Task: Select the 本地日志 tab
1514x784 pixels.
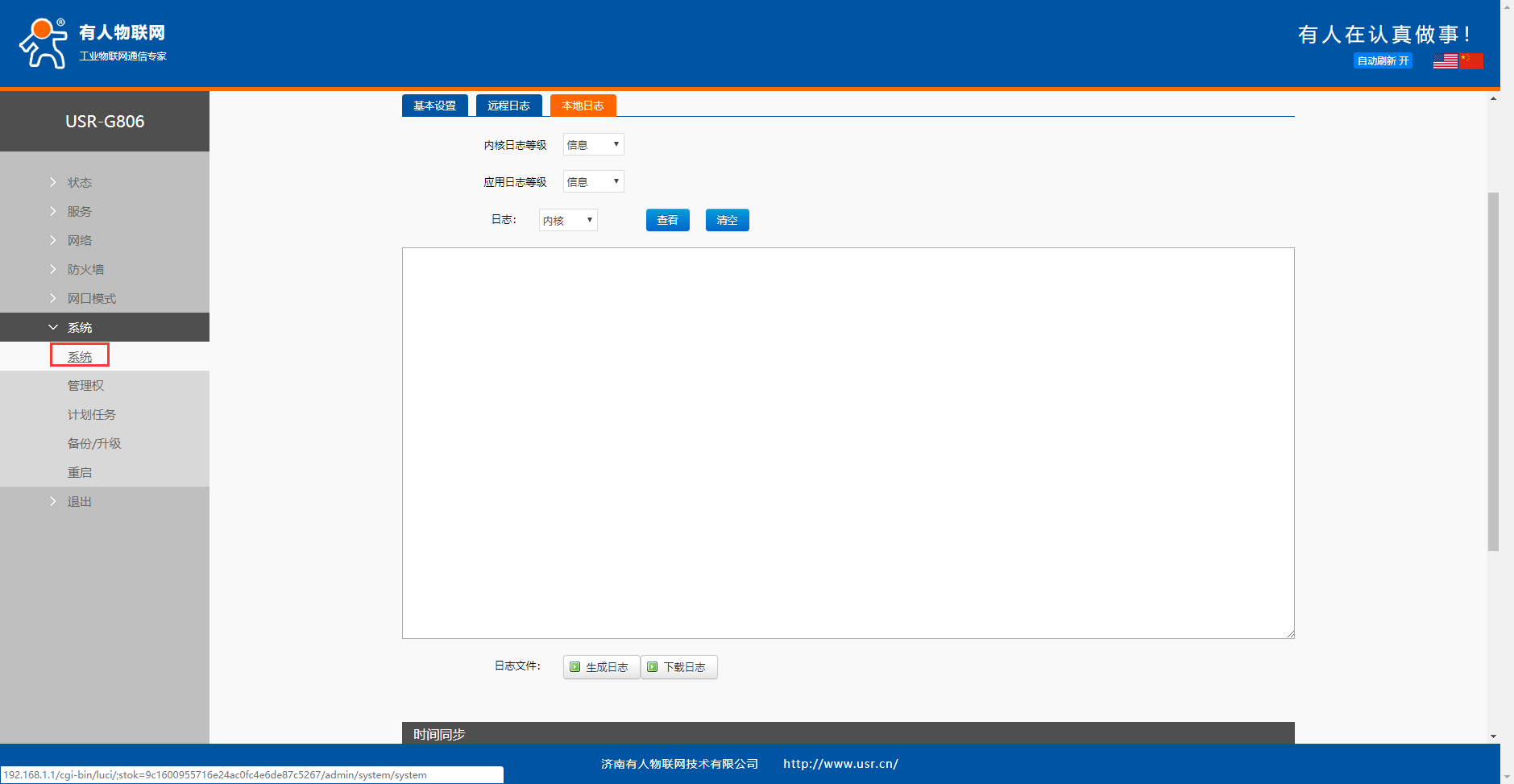Action: pyautogui.click(x=583, y=106)
